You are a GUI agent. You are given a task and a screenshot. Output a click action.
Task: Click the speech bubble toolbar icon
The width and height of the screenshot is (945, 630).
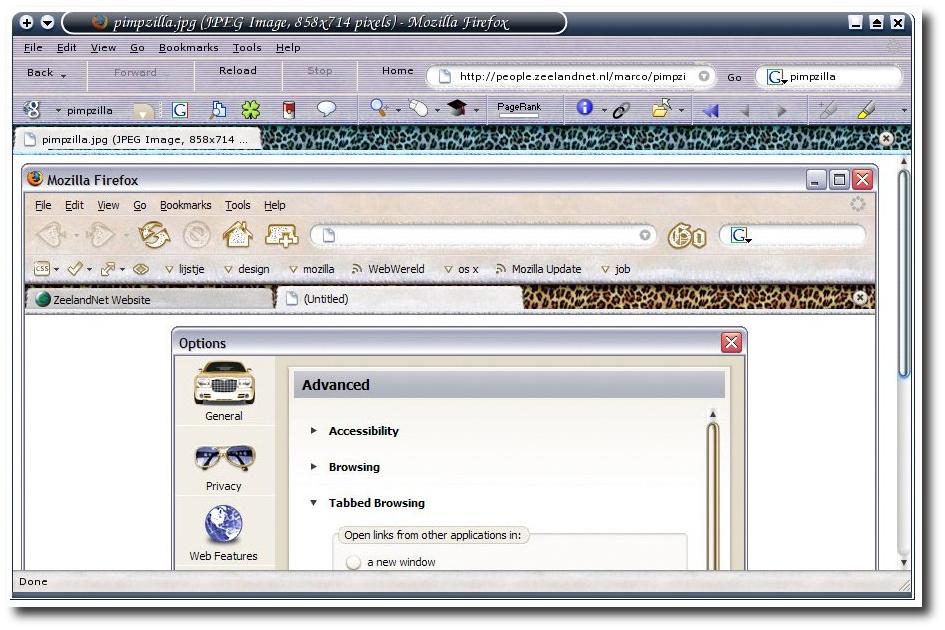pos(326,109)
